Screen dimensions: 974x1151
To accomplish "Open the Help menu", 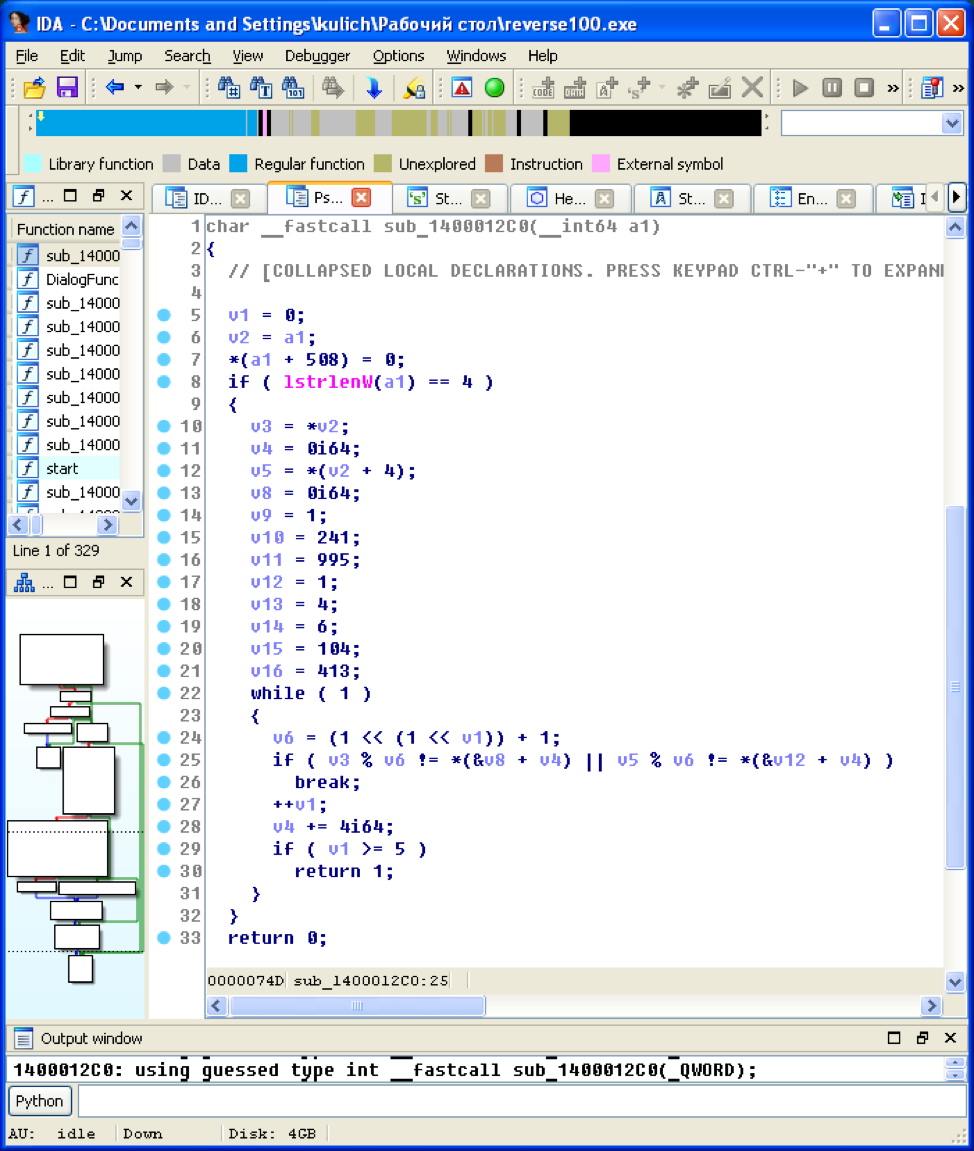I will click(x=542, y=56).
